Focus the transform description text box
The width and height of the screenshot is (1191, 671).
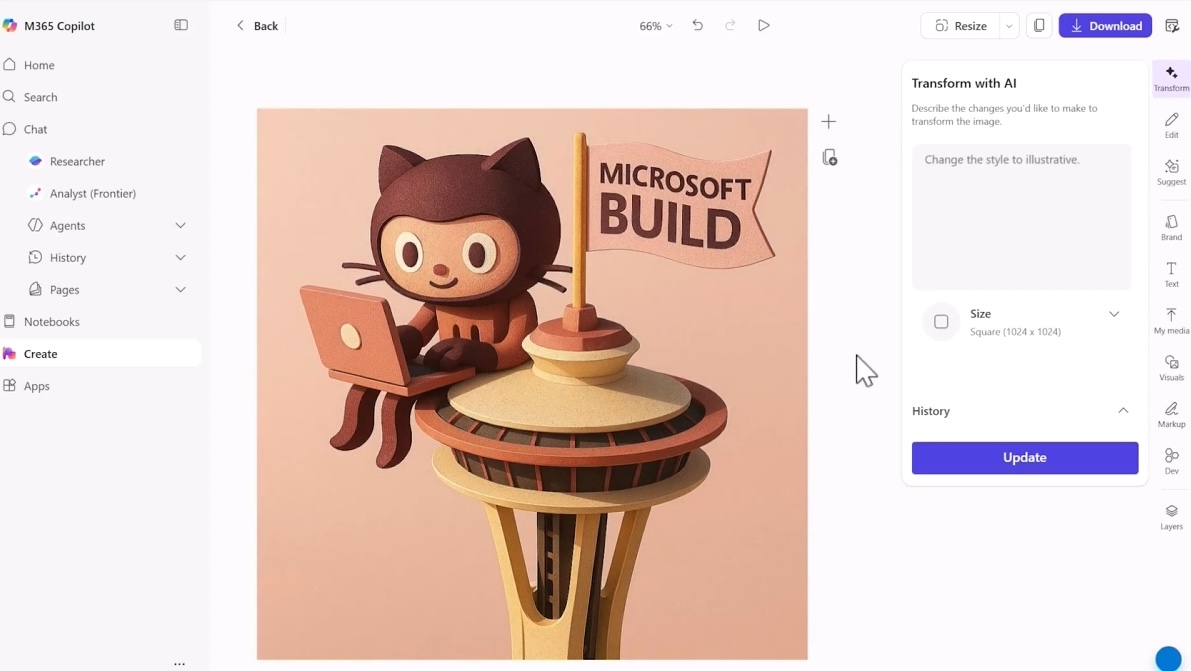[x=1021, y=217]
